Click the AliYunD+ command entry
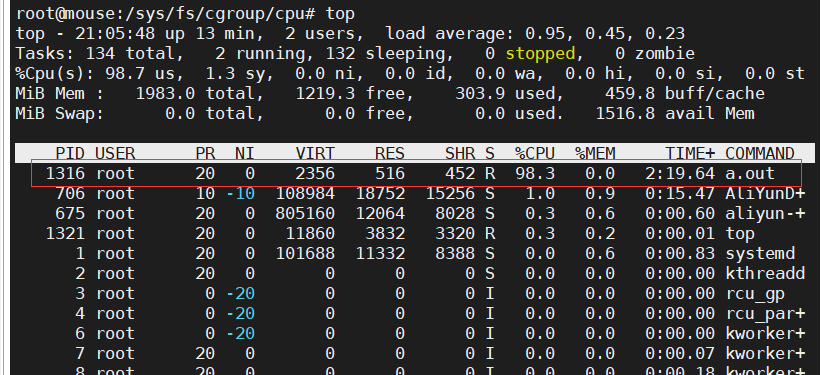This screenshot has height=375, width=821. pyautogui.click(x=765, y=193)
